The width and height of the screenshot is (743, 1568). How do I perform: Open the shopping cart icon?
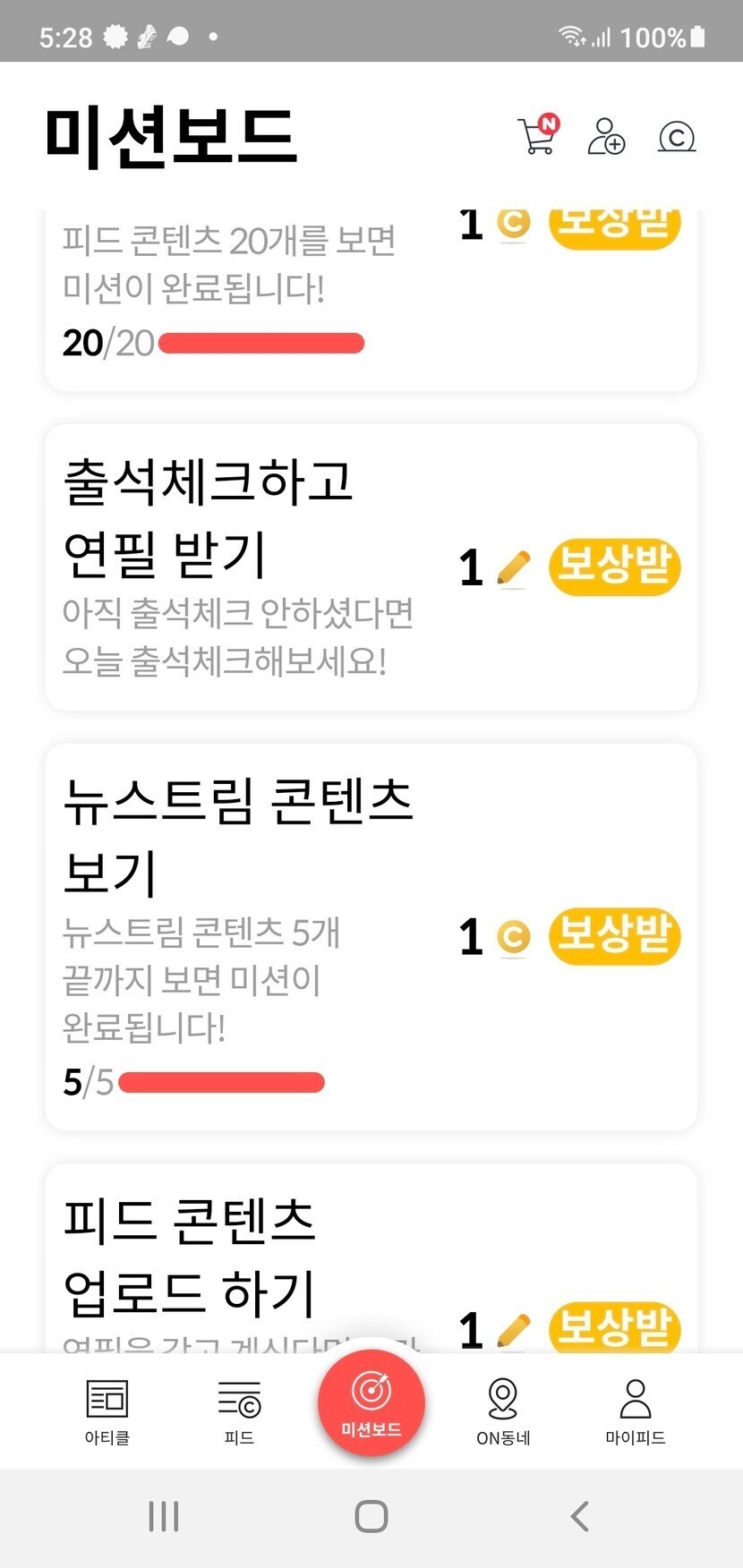point(538,136)
